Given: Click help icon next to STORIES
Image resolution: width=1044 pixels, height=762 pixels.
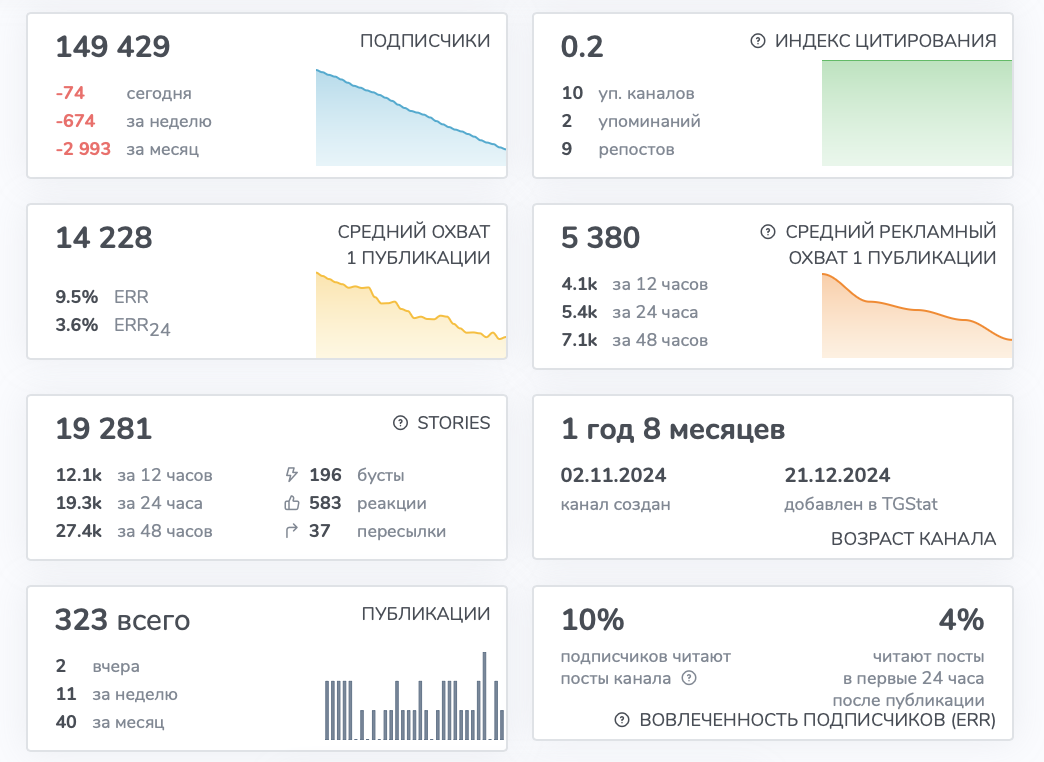Looking at the screenshot, I should (400, 423).
